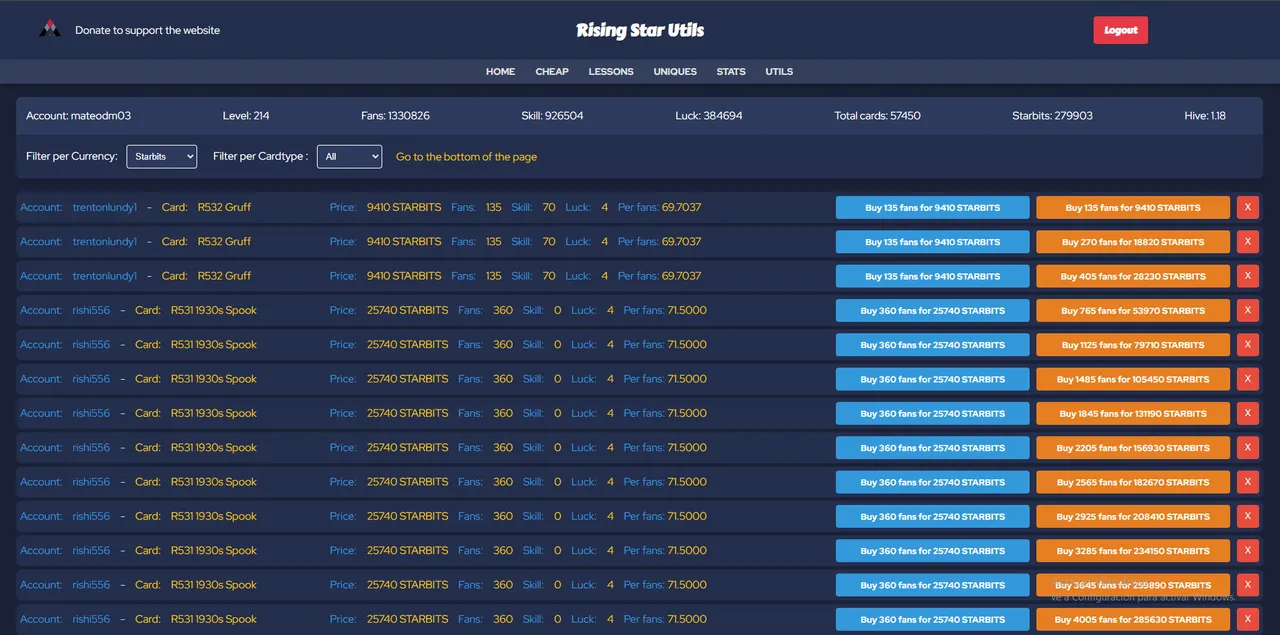Click Buy 405 fans for 28230 STARBITS
This screenshot has width=1280, height=635.
[x=1133, y=276]
